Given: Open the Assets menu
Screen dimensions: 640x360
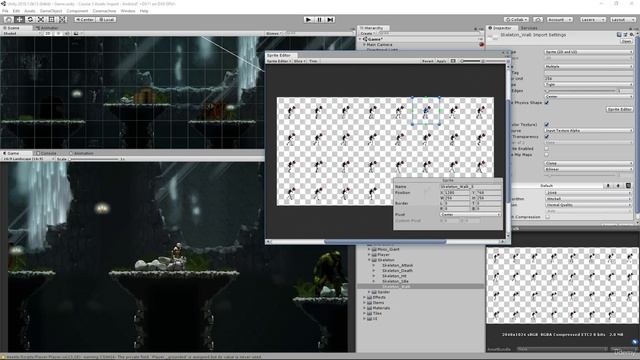Looking at the screenshot, I should (x=30, y=11).
